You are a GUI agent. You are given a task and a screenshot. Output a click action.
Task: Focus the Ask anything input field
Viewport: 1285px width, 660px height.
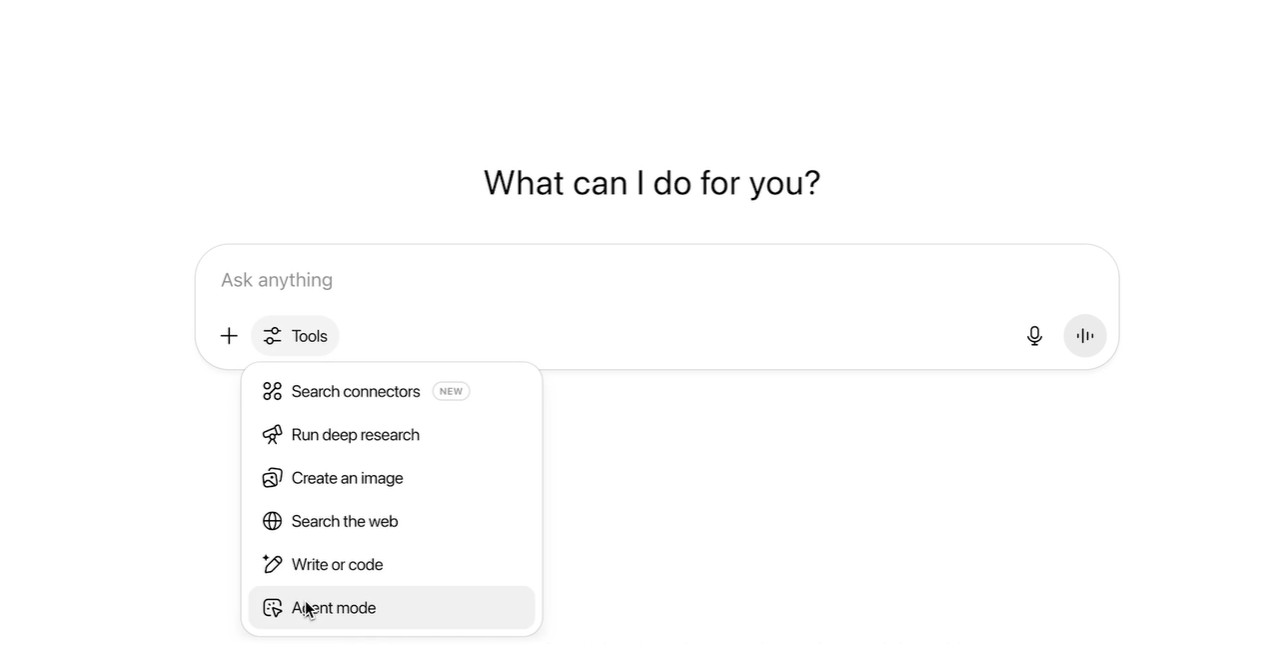[x=640, y=280]
